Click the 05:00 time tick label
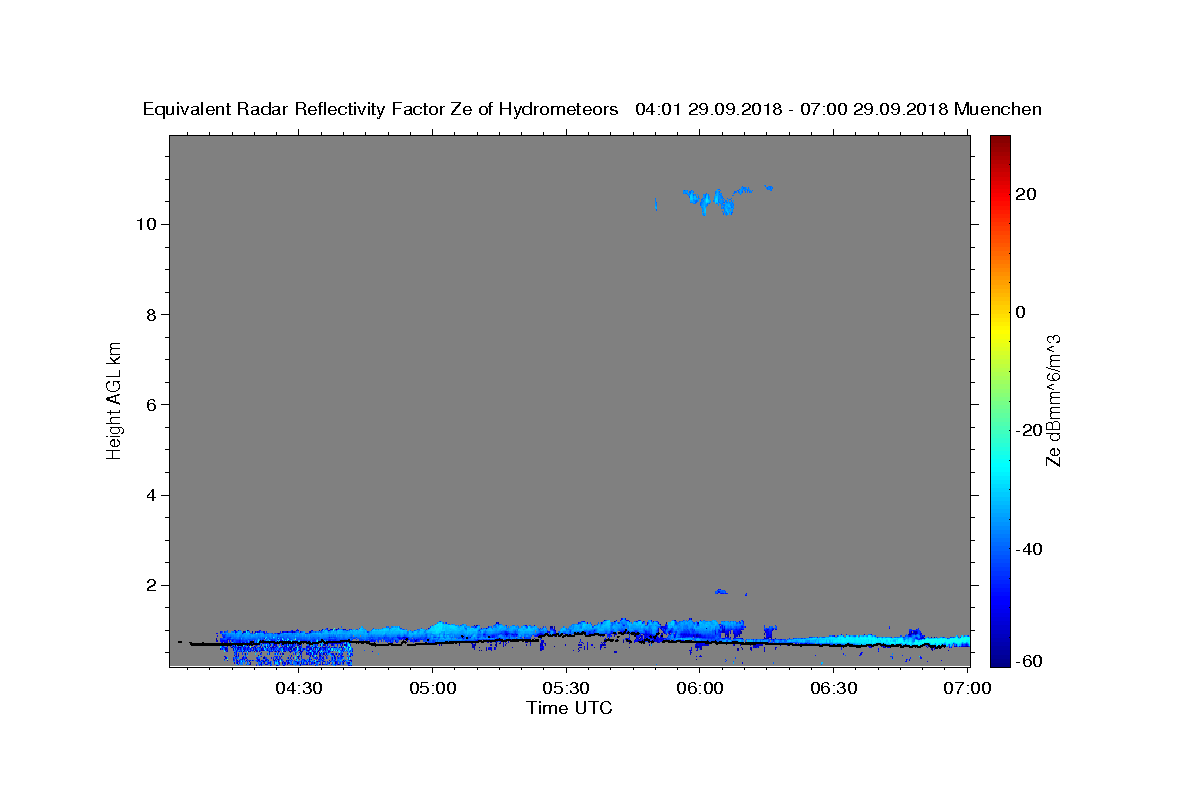The height and width of the screenshot is (800, 1200). click(432, 688)
